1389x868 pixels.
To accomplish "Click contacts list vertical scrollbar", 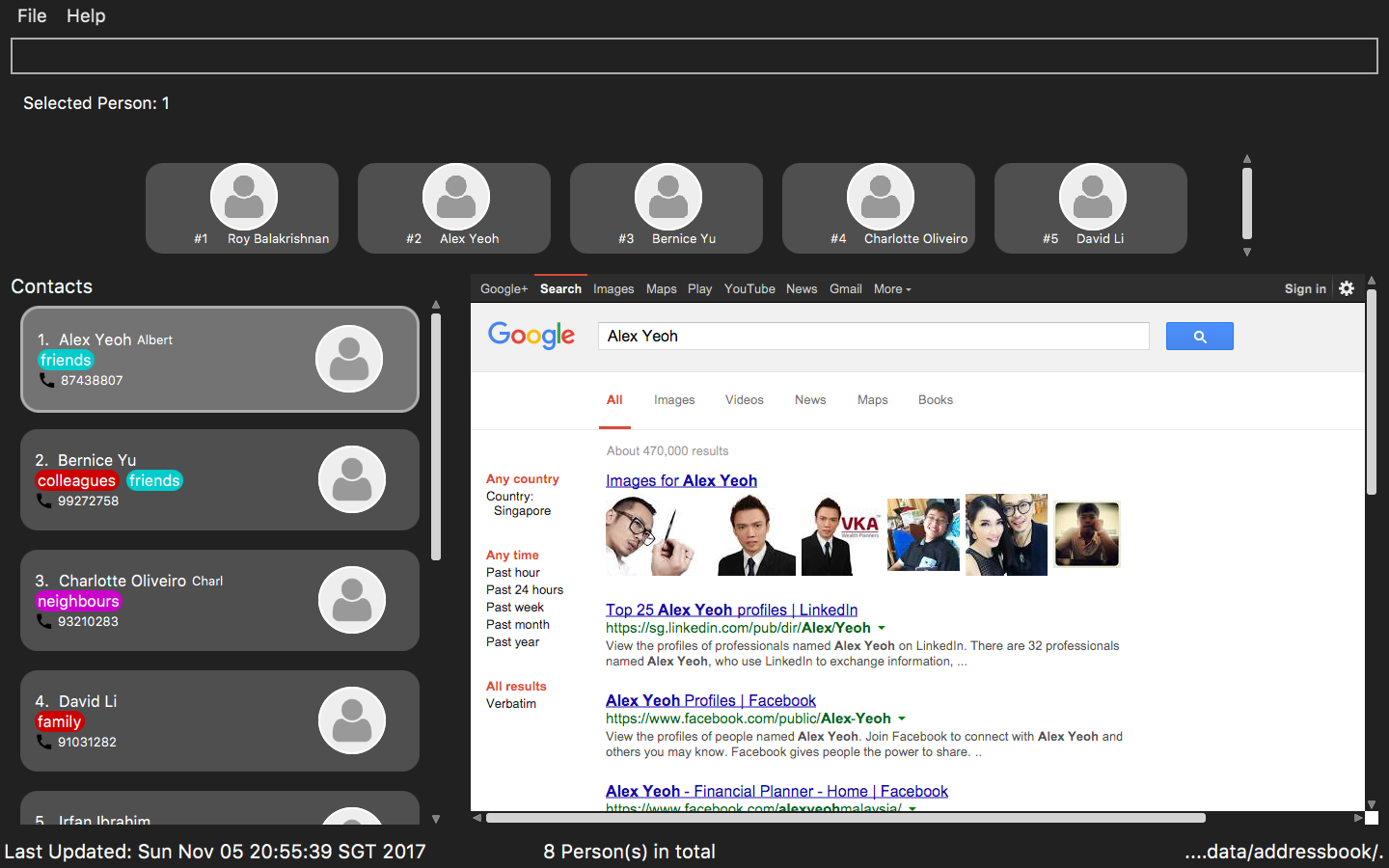I will [x=436, y=437].
